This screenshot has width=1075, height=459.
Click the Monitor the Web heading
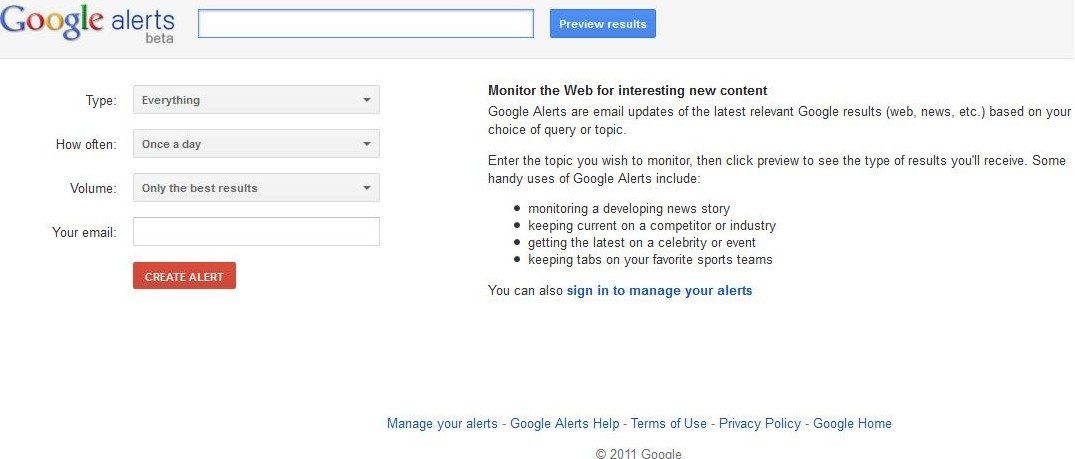[627, 91]
